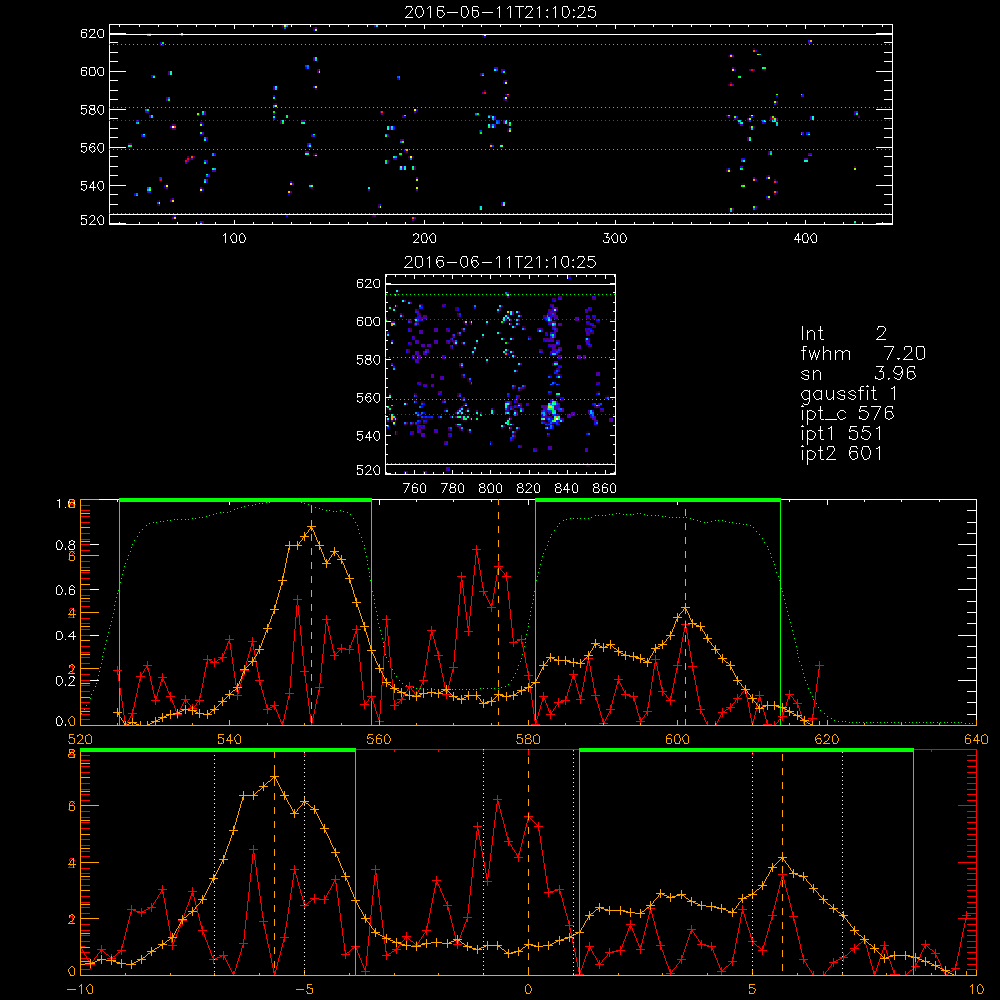This screenshot has height=1000, width=1000.
Task: Click the "860" x-axis label of the middle plot
Action: point(605,489)
